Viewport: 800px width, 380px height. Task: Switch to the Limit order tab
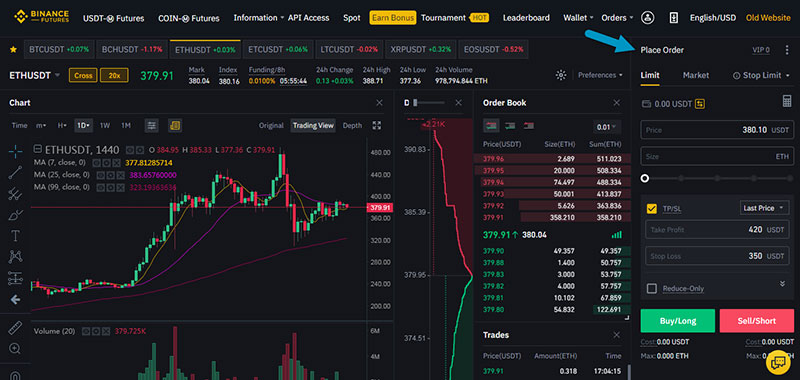pos(650,75)
